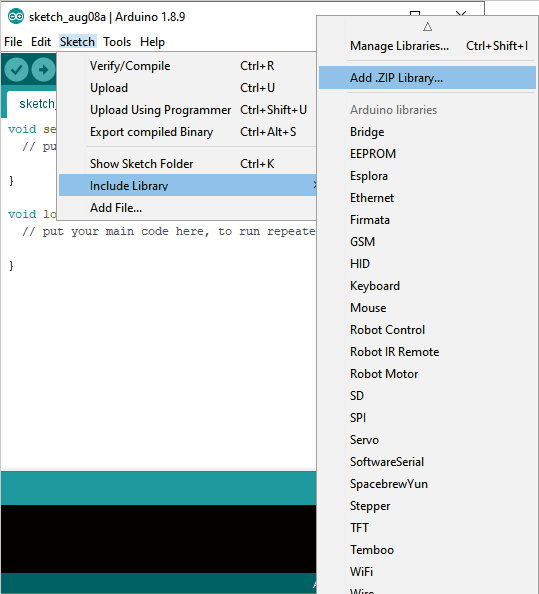
Task: Click the 'put your main code here' comment
Action: pyautogui.click(x=169, y=231)
